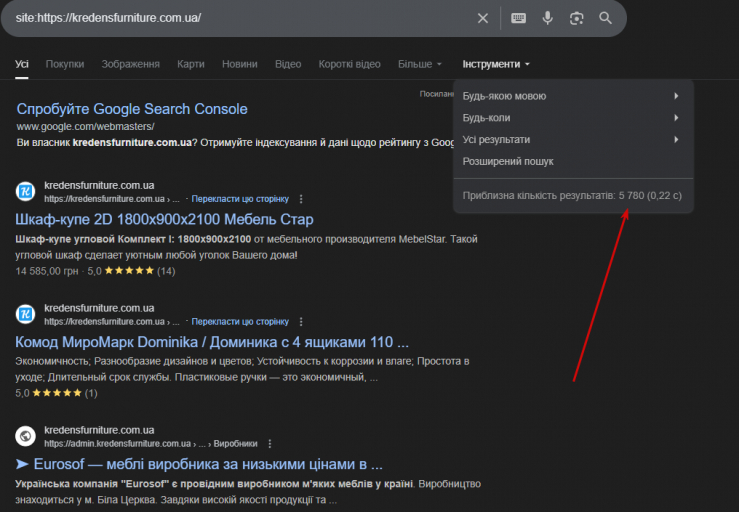Image resolution: width=739 pixels, height=512 pixels.
Task: Expand the Будь-якою мовою language filter
Action: 573,96
